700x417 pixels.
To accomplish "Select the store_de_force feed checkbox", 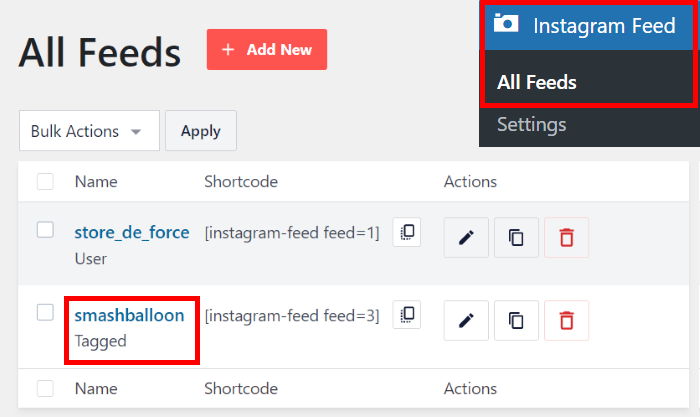I will coord(45,230).
